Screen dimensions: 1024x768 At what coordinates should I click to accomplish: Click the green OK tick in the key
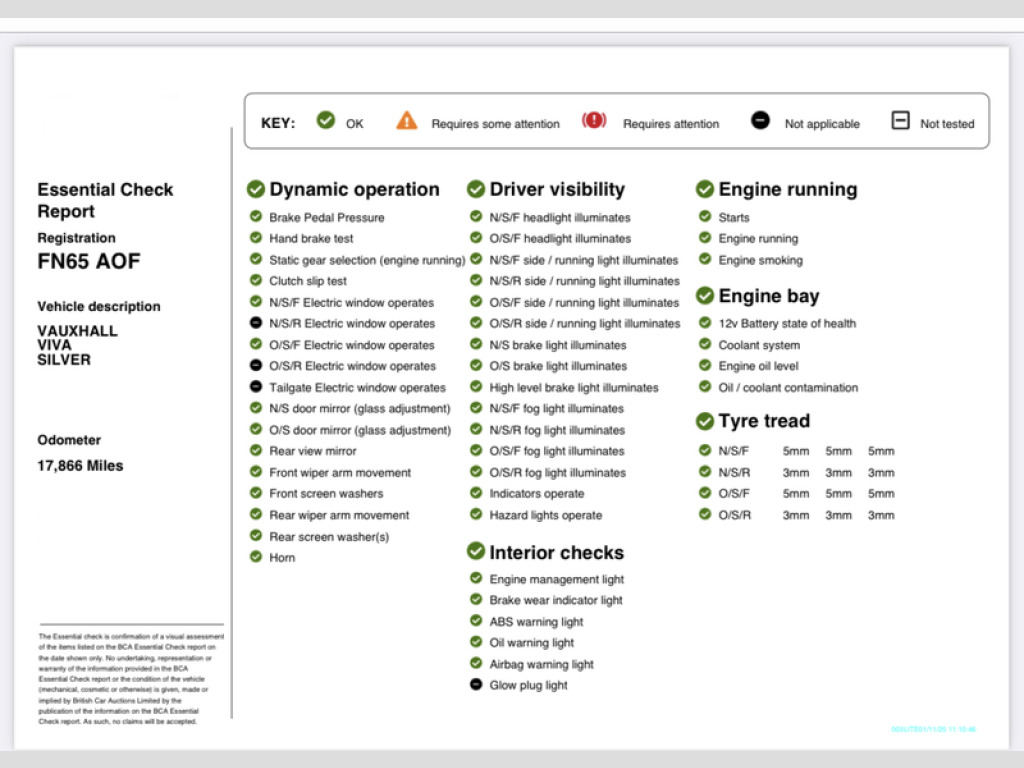coord(325,121)
